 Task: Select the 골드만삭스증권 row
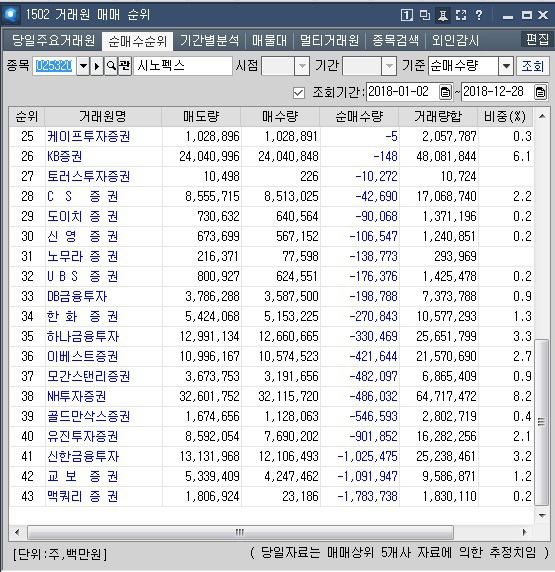click(271, 416)
